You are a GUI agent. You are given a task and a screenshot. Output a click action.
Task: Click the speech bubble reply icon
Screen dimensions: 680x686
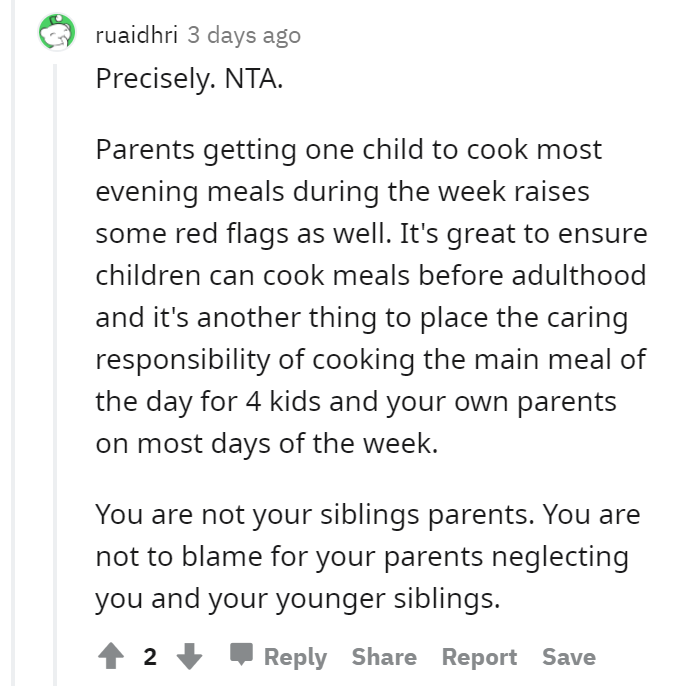click(x=242, y=654)
